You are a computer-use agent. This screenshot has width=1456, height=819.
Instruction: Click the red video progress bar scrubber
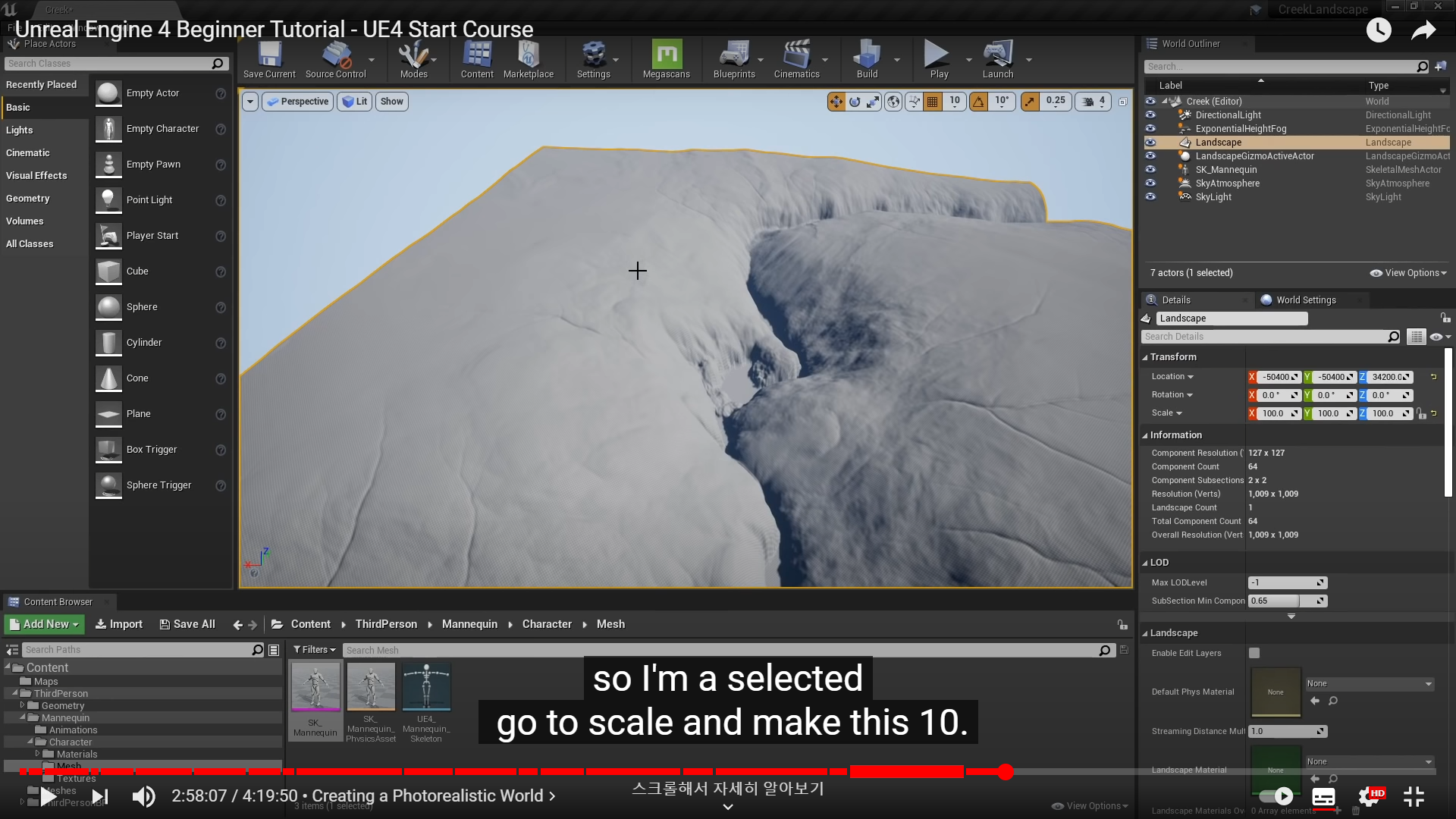[x=1006, y=772]
